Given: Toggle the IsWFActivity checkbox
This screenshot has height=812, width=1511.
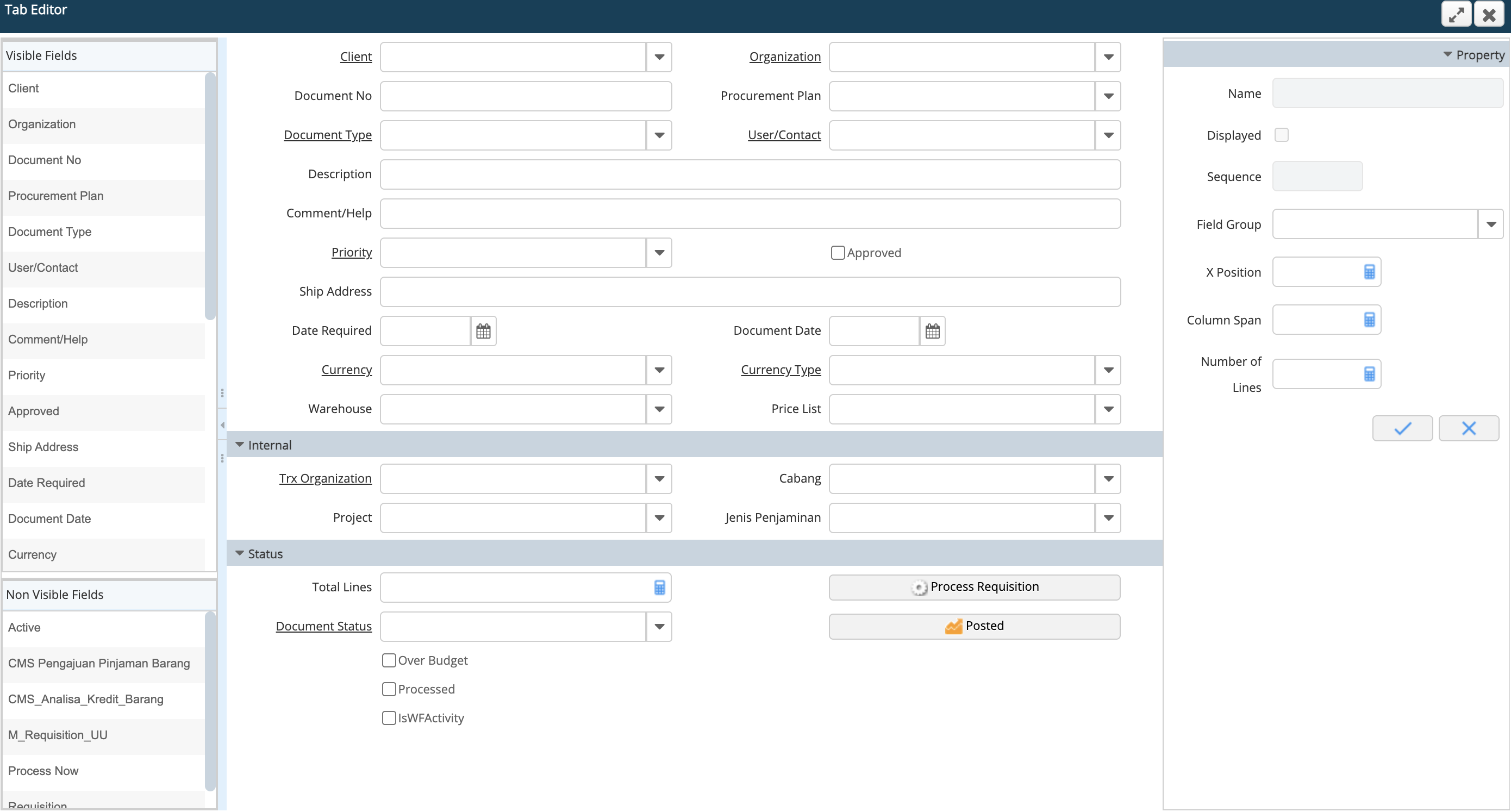Looking at the screenshot, I should (388, 717).
